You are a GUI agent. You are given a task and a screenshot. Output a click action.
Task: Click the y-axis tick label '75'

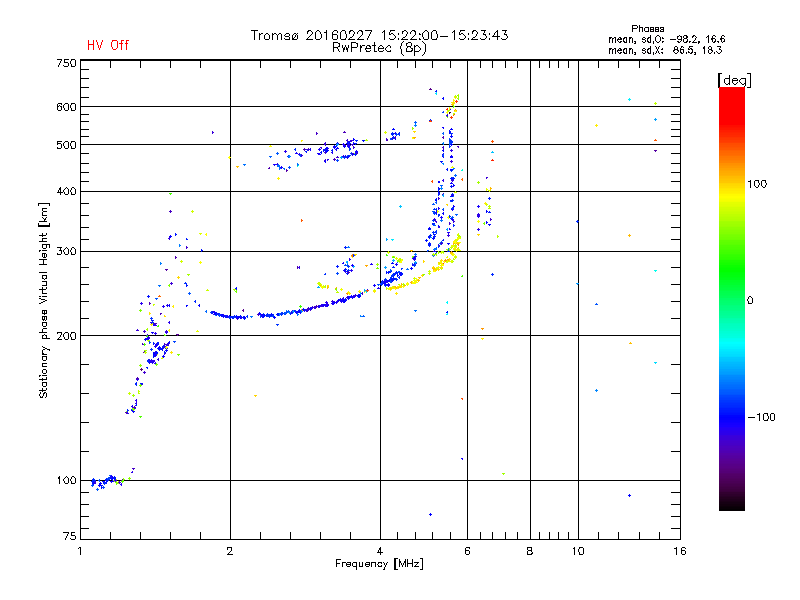click(x=70, y=536)
